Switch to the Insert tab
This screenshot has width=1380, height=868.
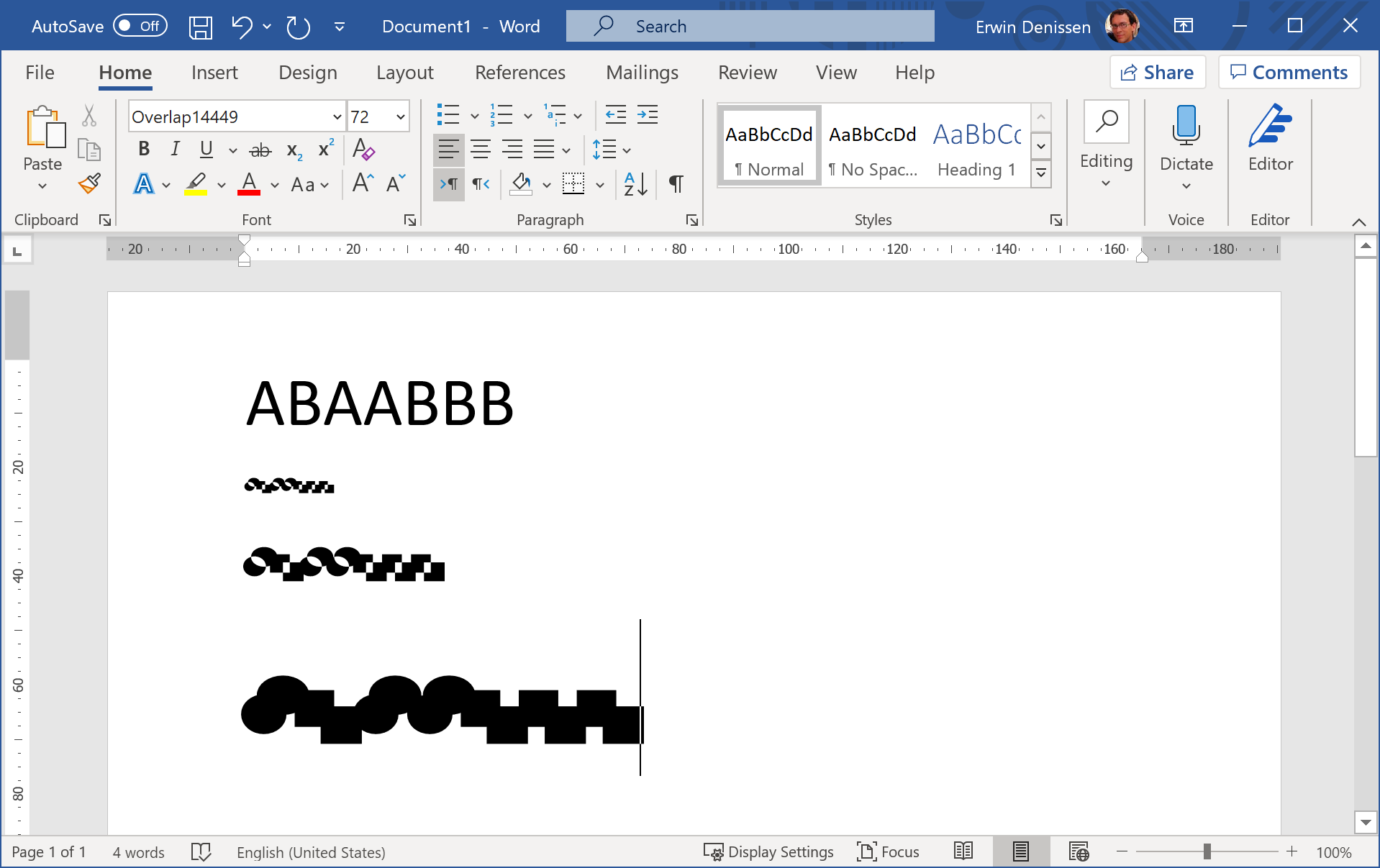[214, 73]
